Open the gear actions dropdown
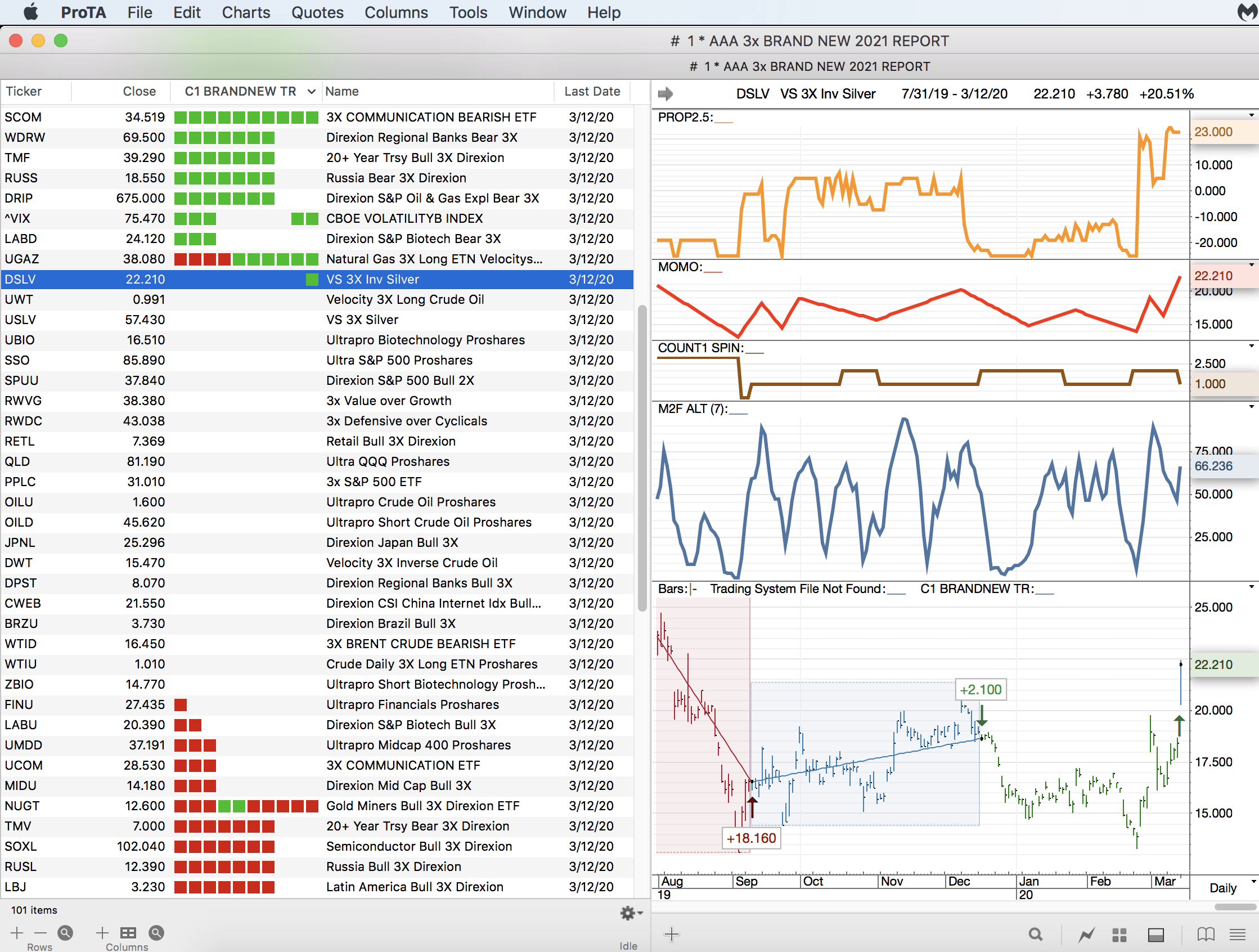The image size is (1259, 952). pyautogui.click(x=631, y=913)
